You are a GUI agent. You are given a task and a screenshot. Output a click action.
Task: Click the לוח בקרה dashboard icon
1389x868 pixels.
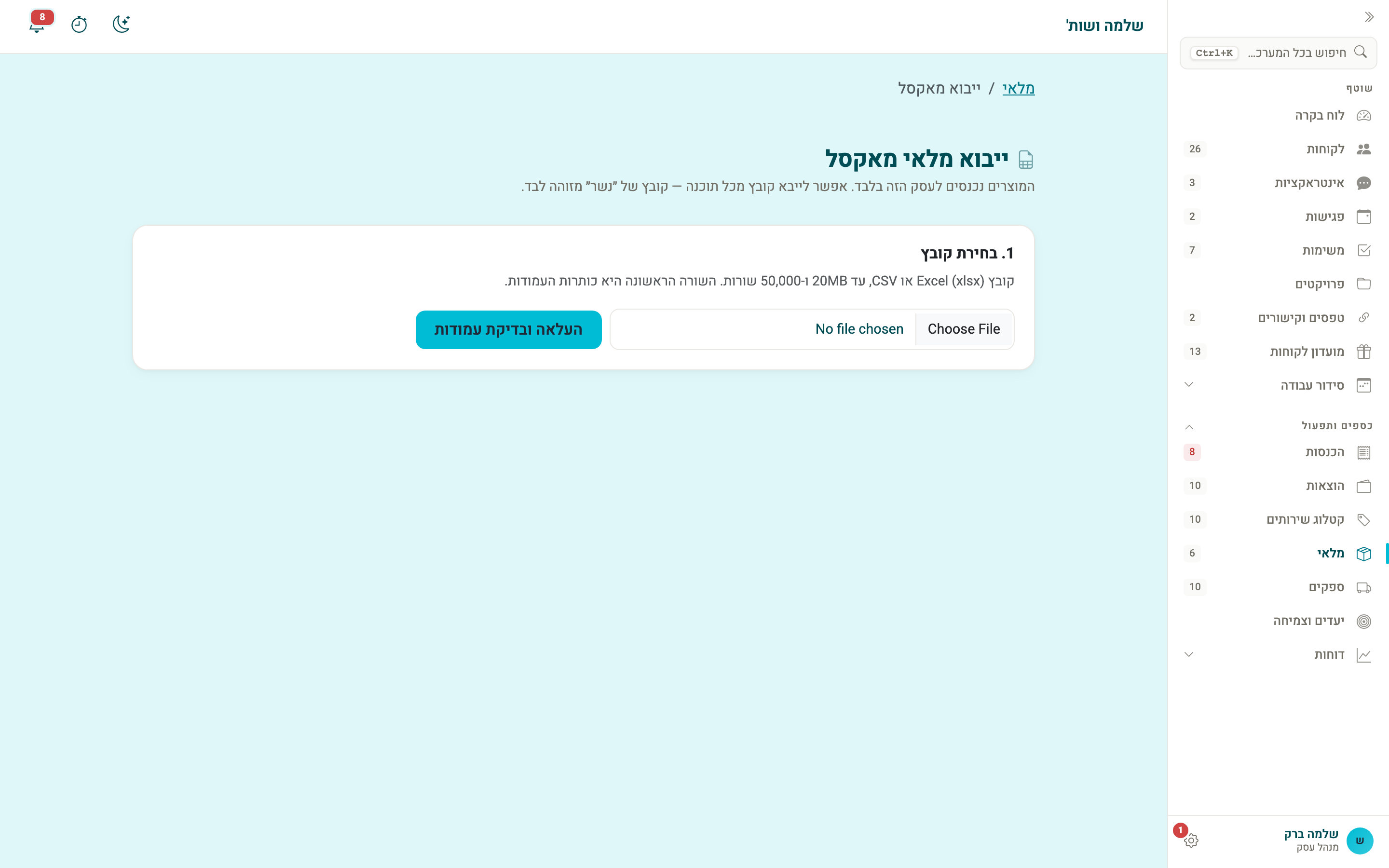1364,116
